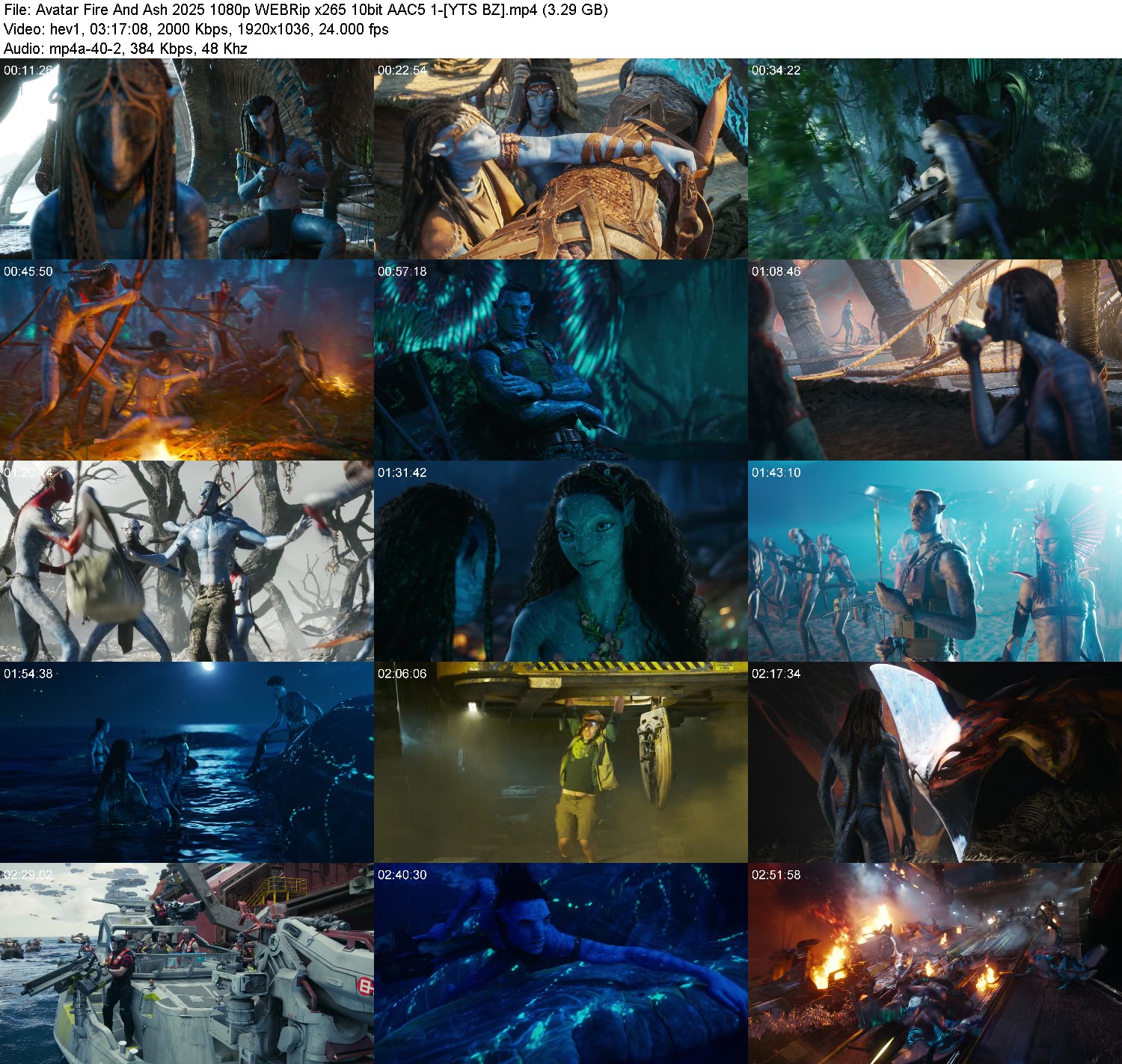Select the underwater frame at 02:40:30
Viewport: 1122px width, 1064px height.
tap(561, 964)
